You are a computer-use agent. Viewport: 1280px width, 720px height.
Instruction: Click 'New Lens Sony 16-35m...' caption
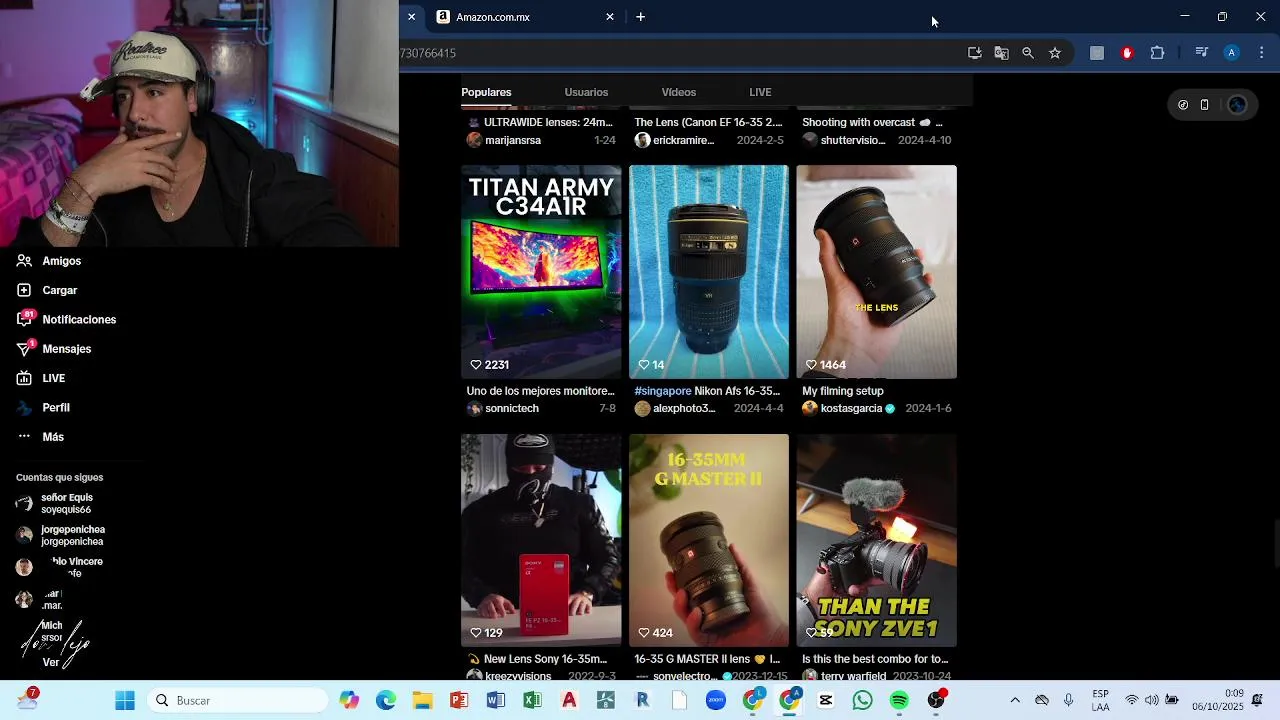(x=537, y=659)
